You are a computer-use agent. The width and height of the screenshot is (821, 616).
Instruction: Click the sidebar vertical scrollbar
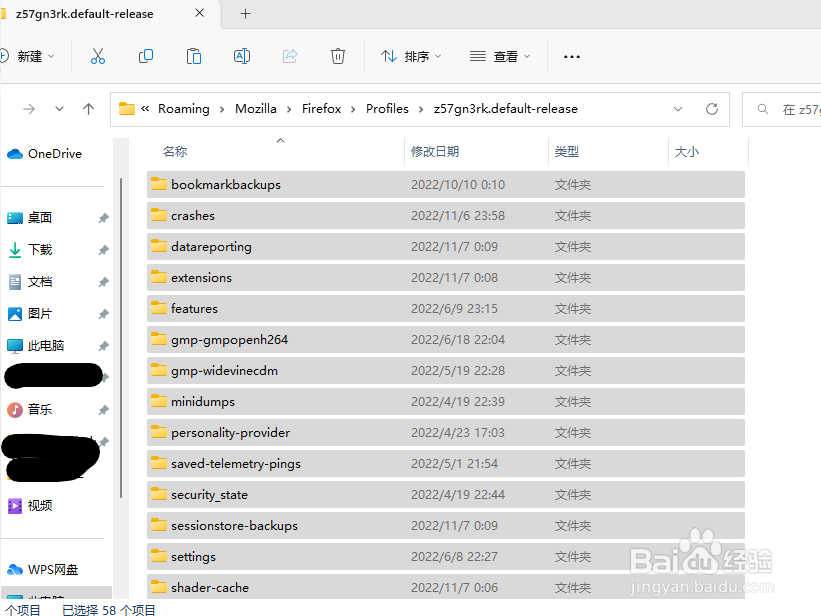(x=121, y=338)
